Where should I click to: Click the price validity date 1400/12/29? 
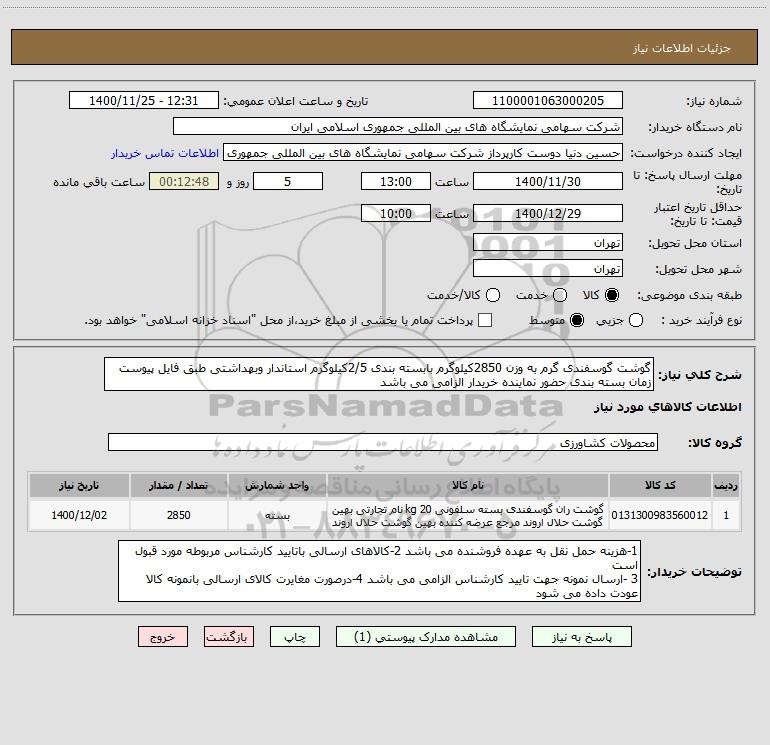click(548, 214)
